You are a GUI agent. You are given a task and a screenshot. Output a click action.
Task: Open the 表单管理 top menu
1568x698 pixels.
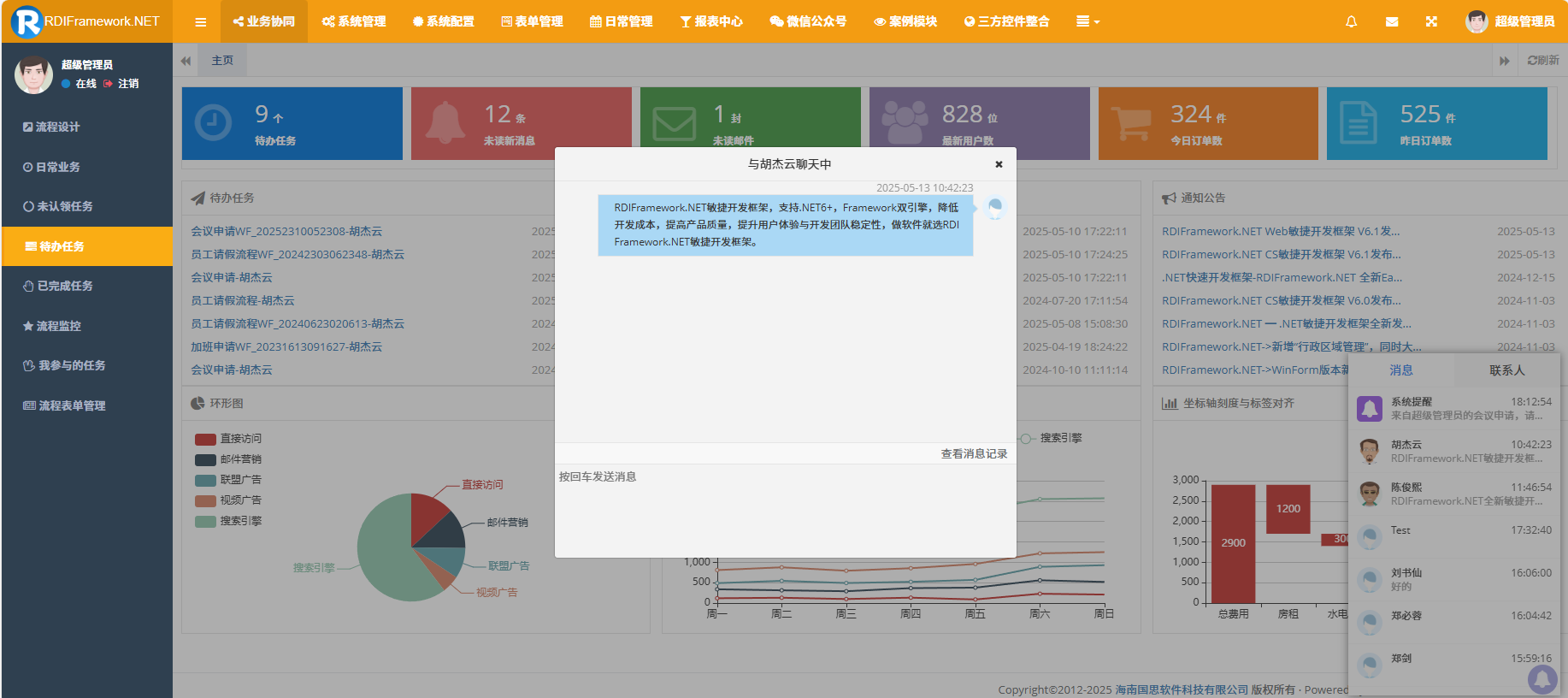pyautogui.click(x=532, y=21)
